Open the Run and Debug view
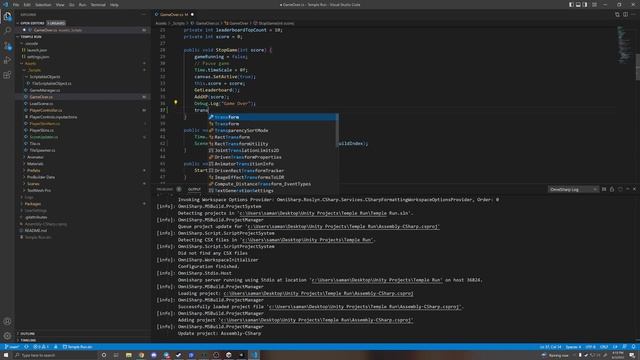This screenshot has height=360, width=640. (x=7, y=60)
